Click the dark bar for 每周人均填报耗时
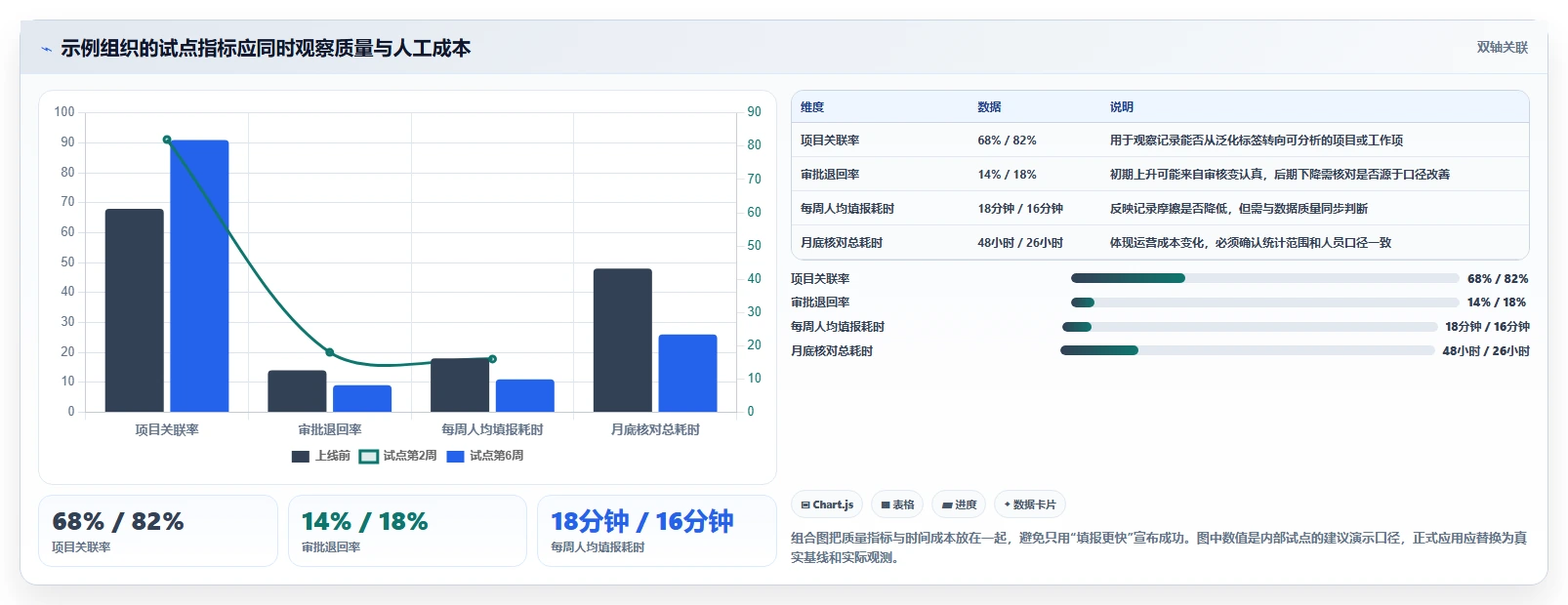Viewport: 1568px width, 605px height. point(460,384)
